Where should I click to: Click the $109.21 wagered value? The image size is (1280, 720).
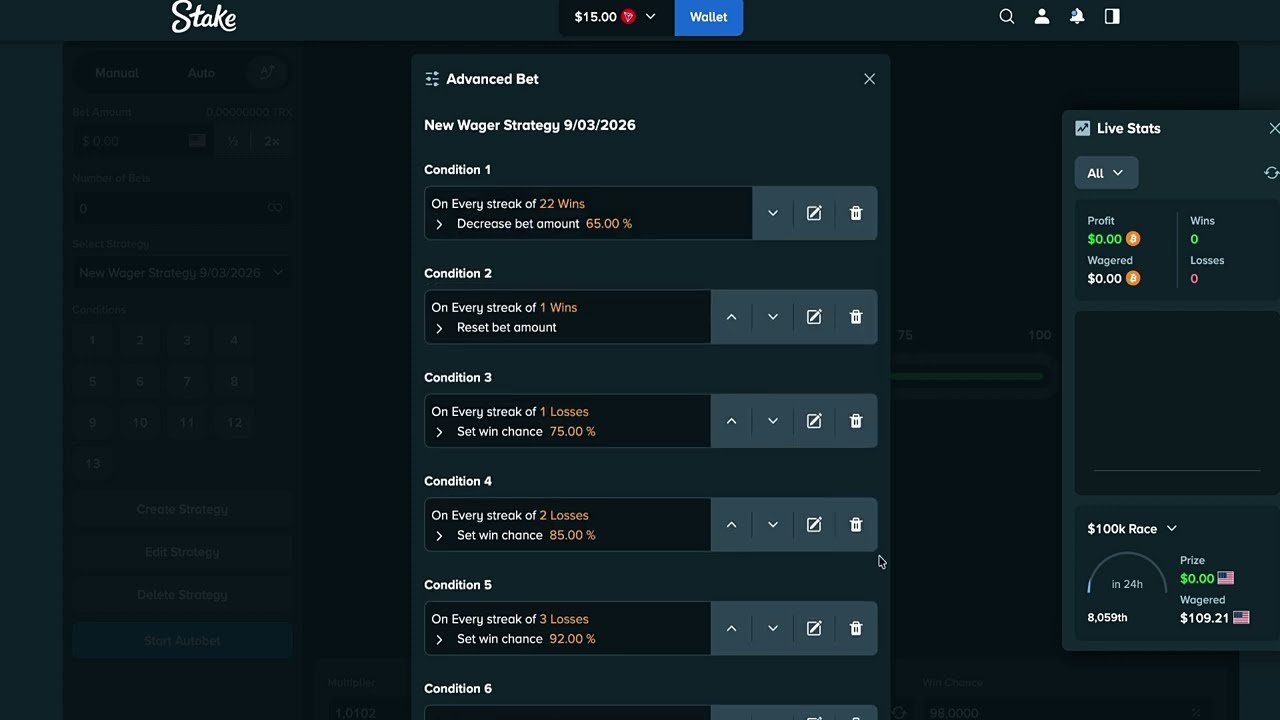(1204, 618)
